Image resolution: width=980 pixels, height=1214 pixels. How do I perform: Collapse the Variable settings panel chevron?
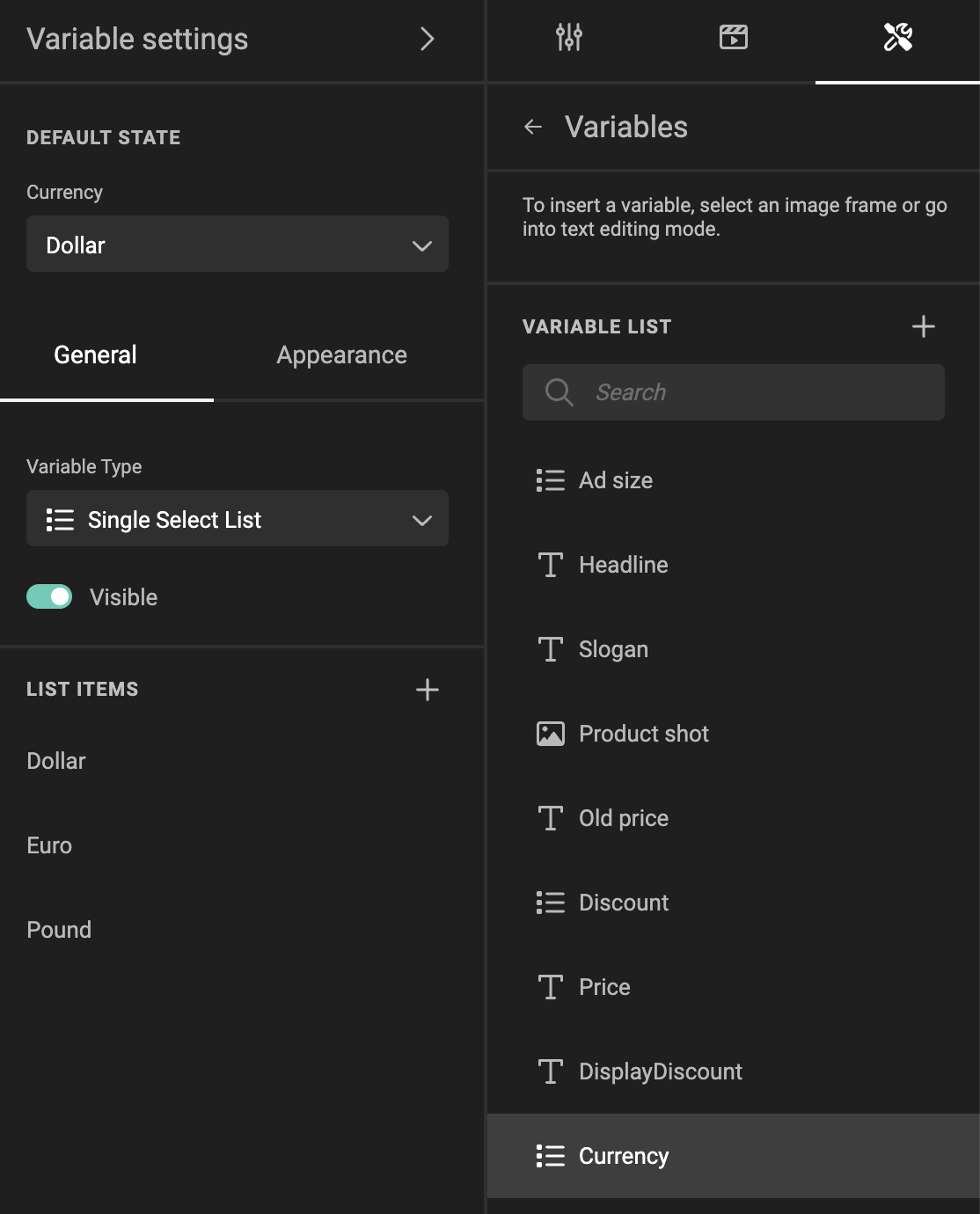click(x=427, y=39)
